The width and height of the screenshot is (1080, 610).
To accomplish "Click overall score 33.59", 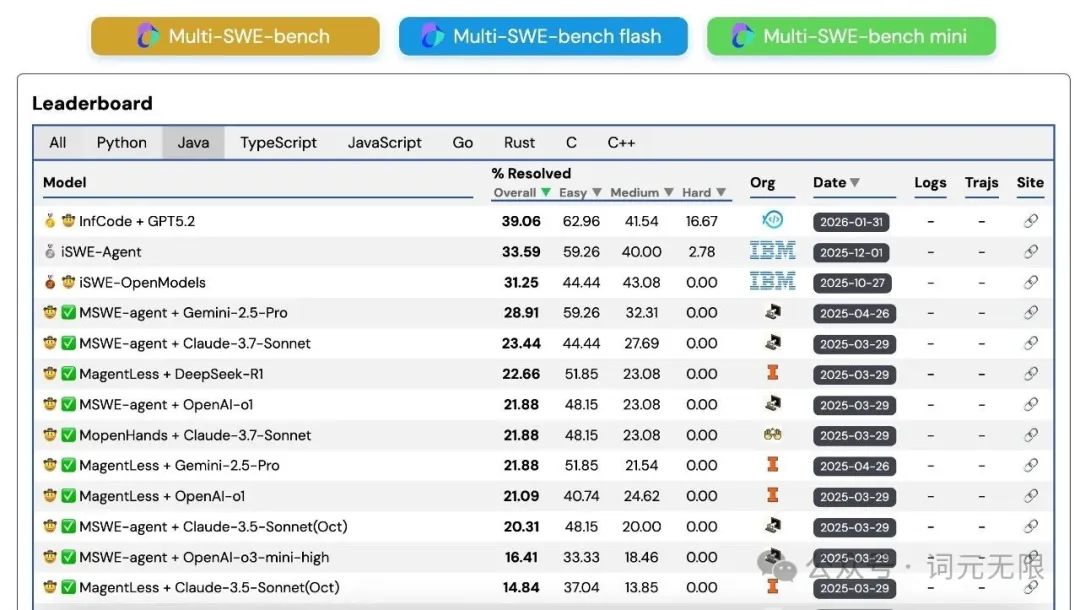I will [521, 252].
